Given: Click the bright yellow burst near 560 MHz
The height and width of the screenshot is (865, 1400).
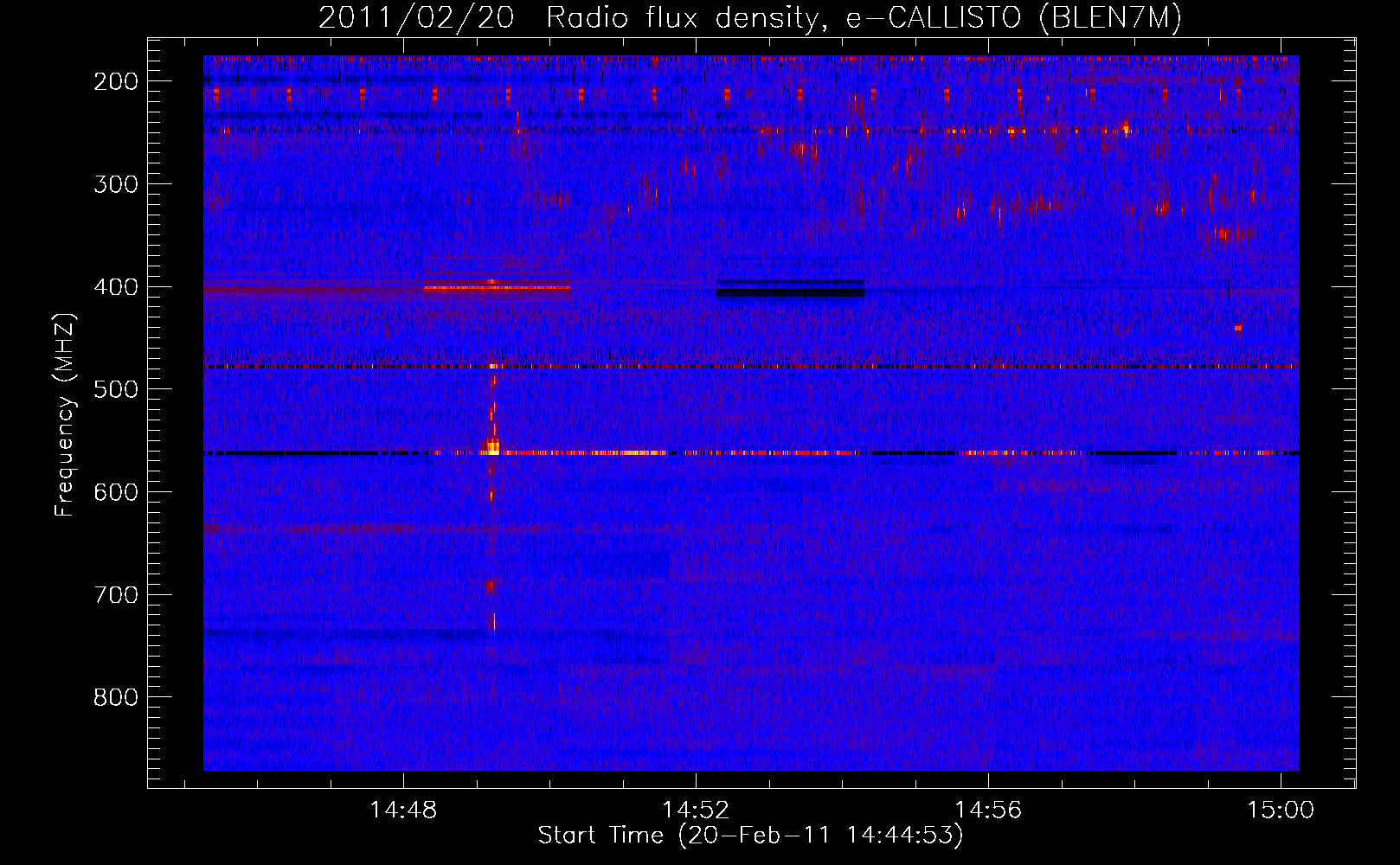Looking at the screenshot, I should pyautogui.click(x=492, y=447).
